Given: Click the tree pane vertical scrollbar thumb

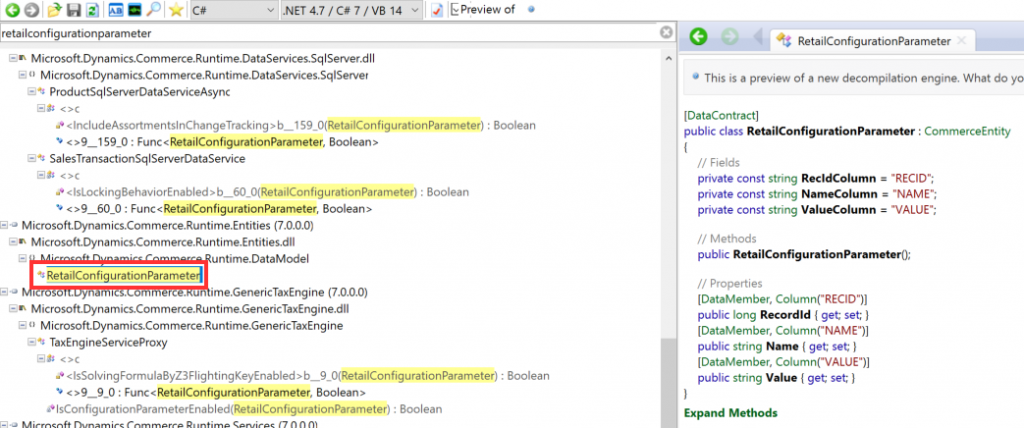Looking at the screenshot, I should pos(668,382).
